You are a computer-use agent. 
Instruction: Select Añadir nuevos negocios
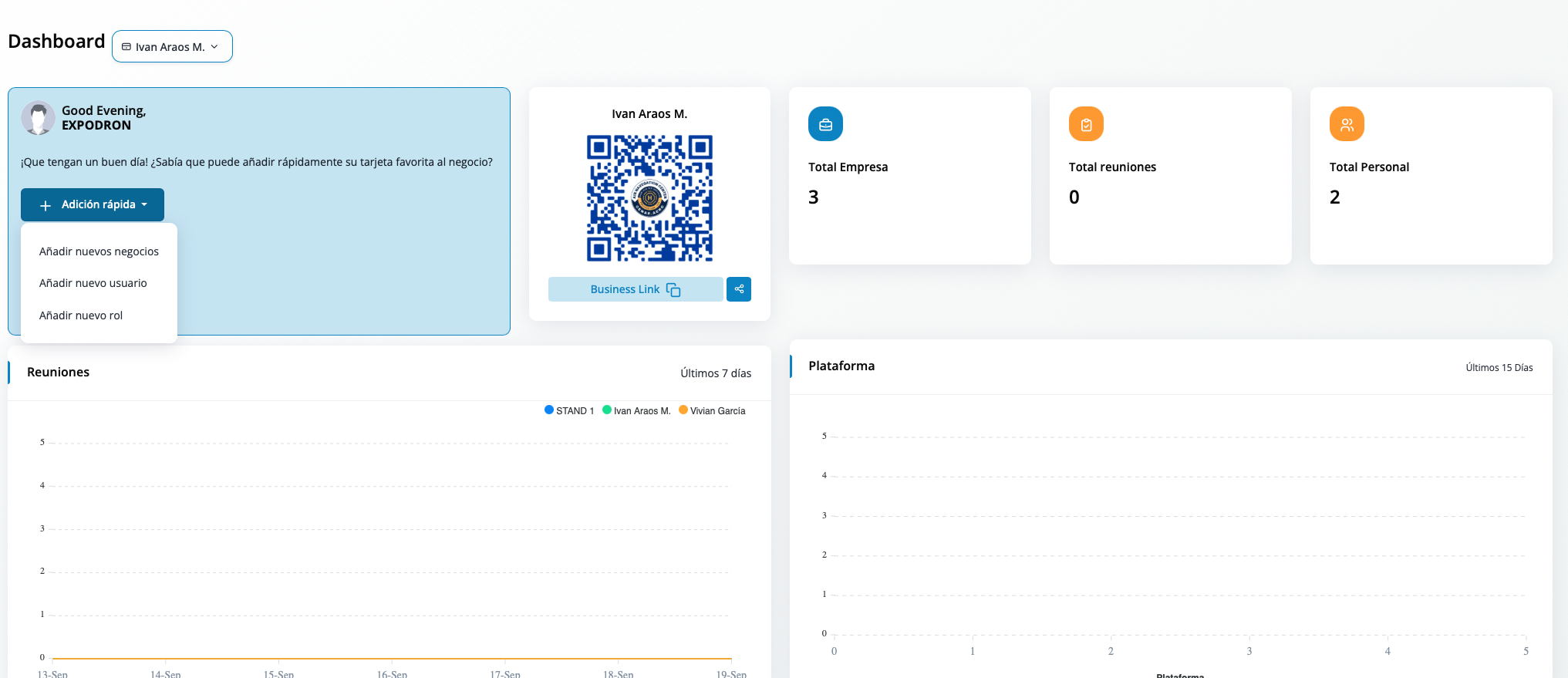99,251
